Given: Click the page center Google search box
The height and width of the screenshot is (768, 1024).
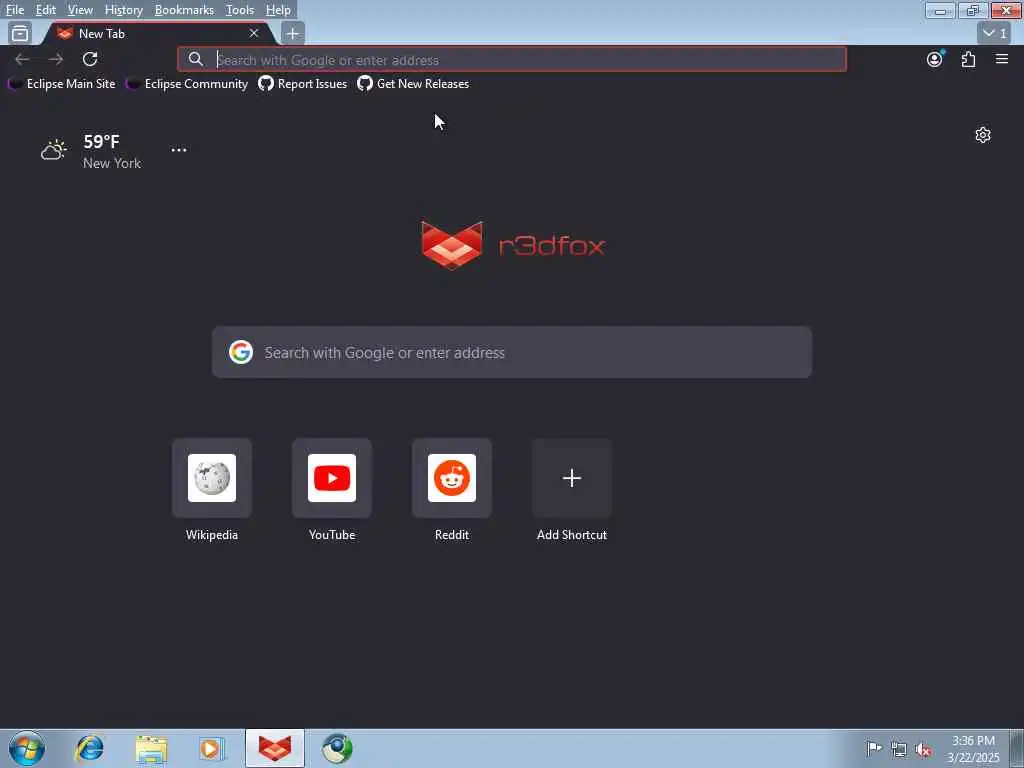Looking at the screenshot, I should click(x=512, y=352).
